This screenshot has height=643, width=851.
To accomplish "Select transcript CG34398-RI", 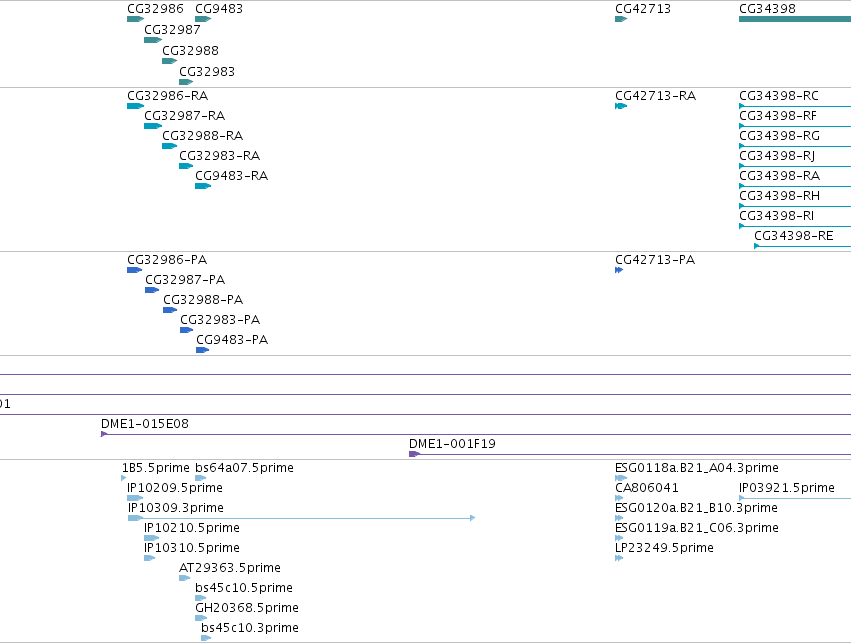I will pos(795,226).
